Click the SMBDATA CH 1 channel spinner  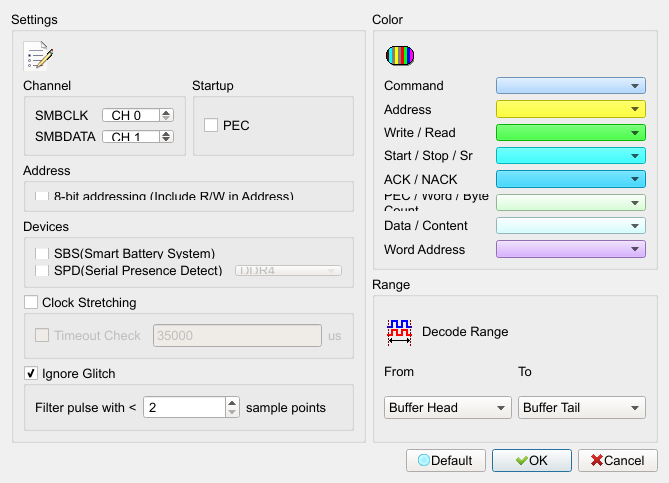pyautogui.click(x=138, y=137)
